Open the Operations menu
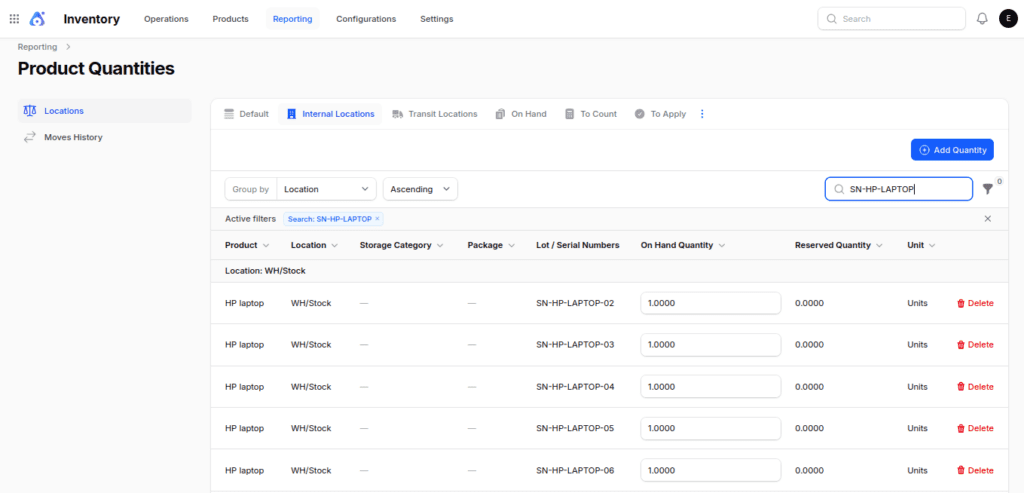 click(x=166, y=19)
